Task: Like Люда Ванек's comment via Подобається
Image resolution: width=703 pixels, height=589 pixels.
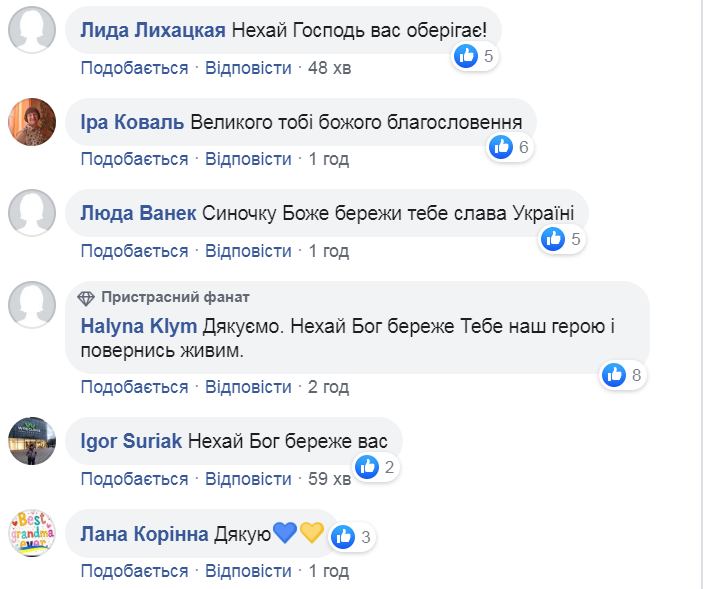Action: pyautogui.click(x=134, y=250)
